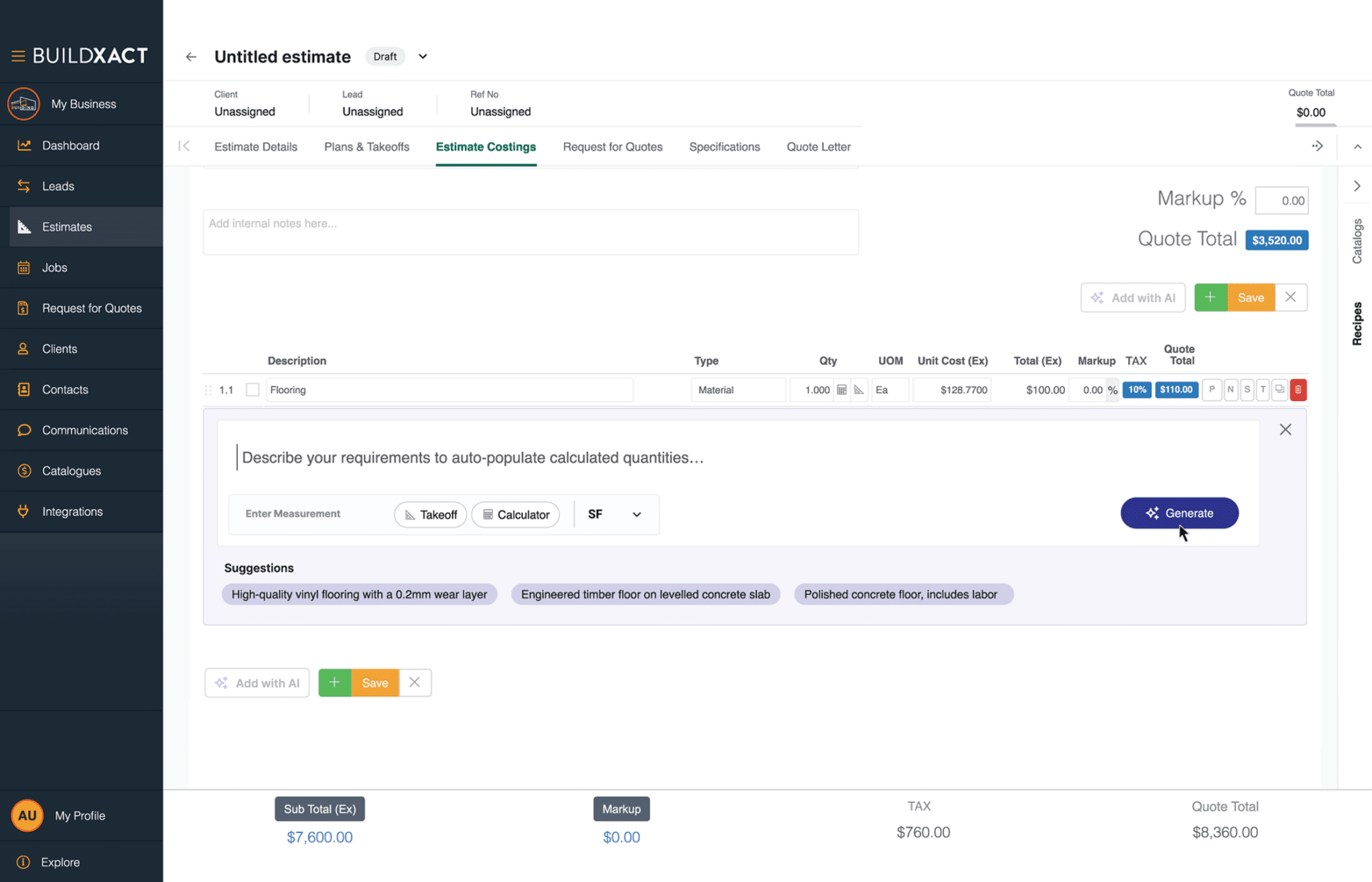Select the Jobs calendar icon in sidebar
The image size is (1372, 882).
(24, 267)
